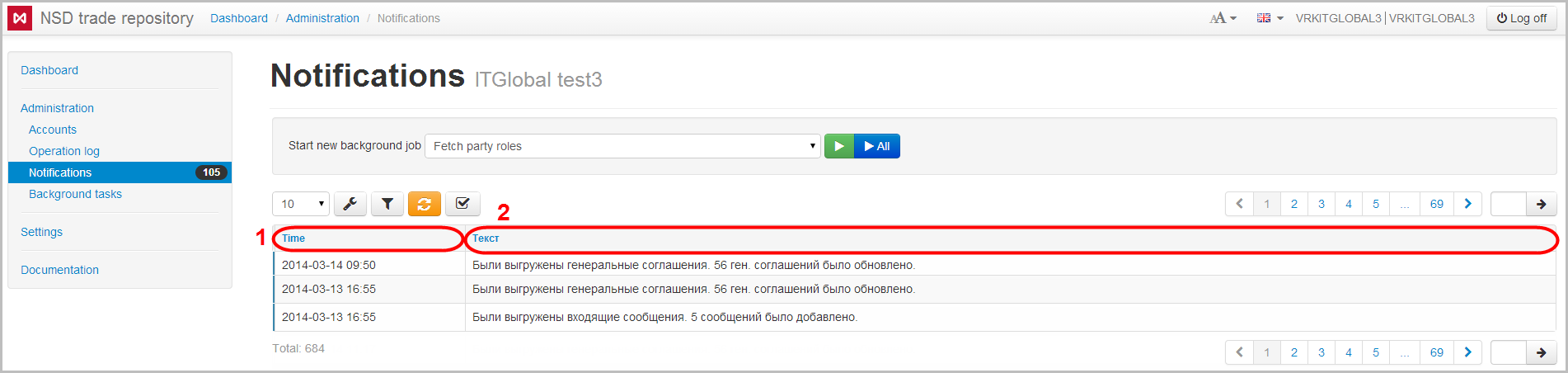Run the job with green play button
This screenshot has width=1568, height=373.
click(839, 146)
